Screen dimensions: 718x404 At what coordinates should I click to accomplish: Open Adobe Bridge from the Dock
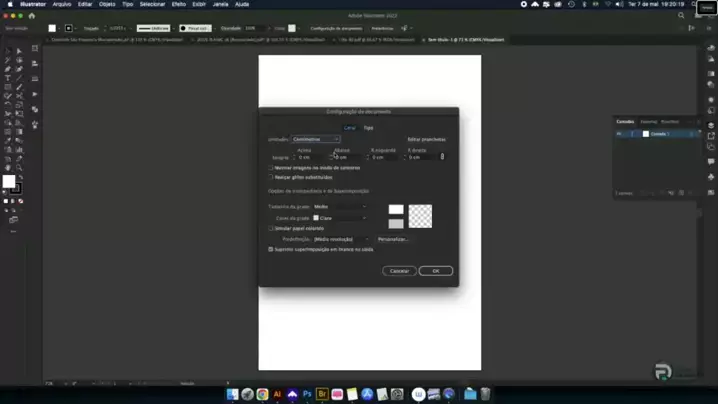[x=322, y=395]
